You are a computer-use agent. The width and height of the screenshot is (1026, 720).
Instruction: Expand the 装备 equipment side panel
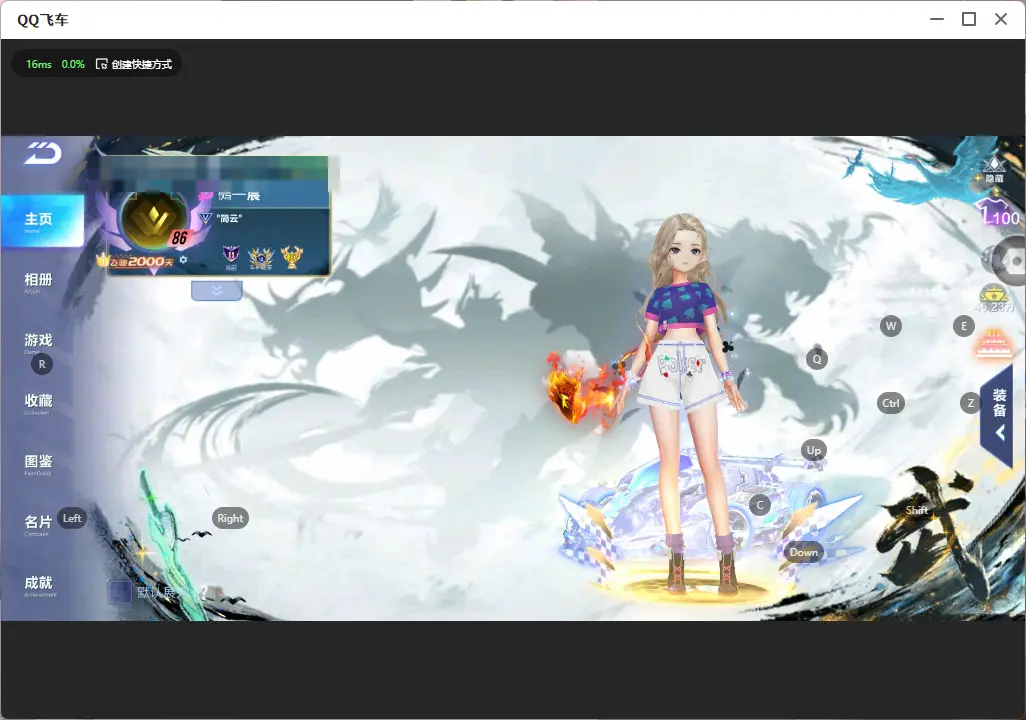pyautogui.click(x=997, y=416)
